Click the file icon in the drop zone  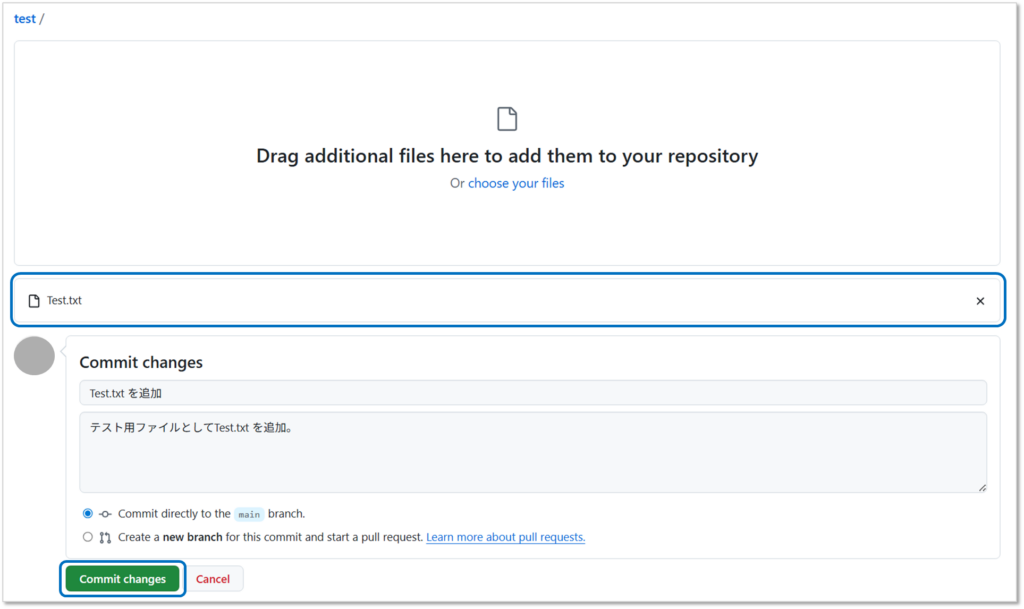[507, 120]
